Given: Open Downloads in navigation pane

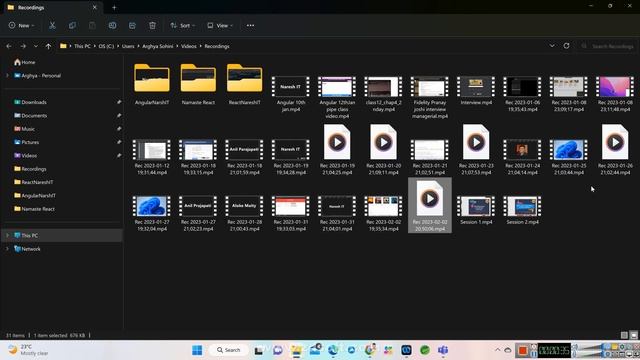Looking at the screenshot, I should [34, 102].
